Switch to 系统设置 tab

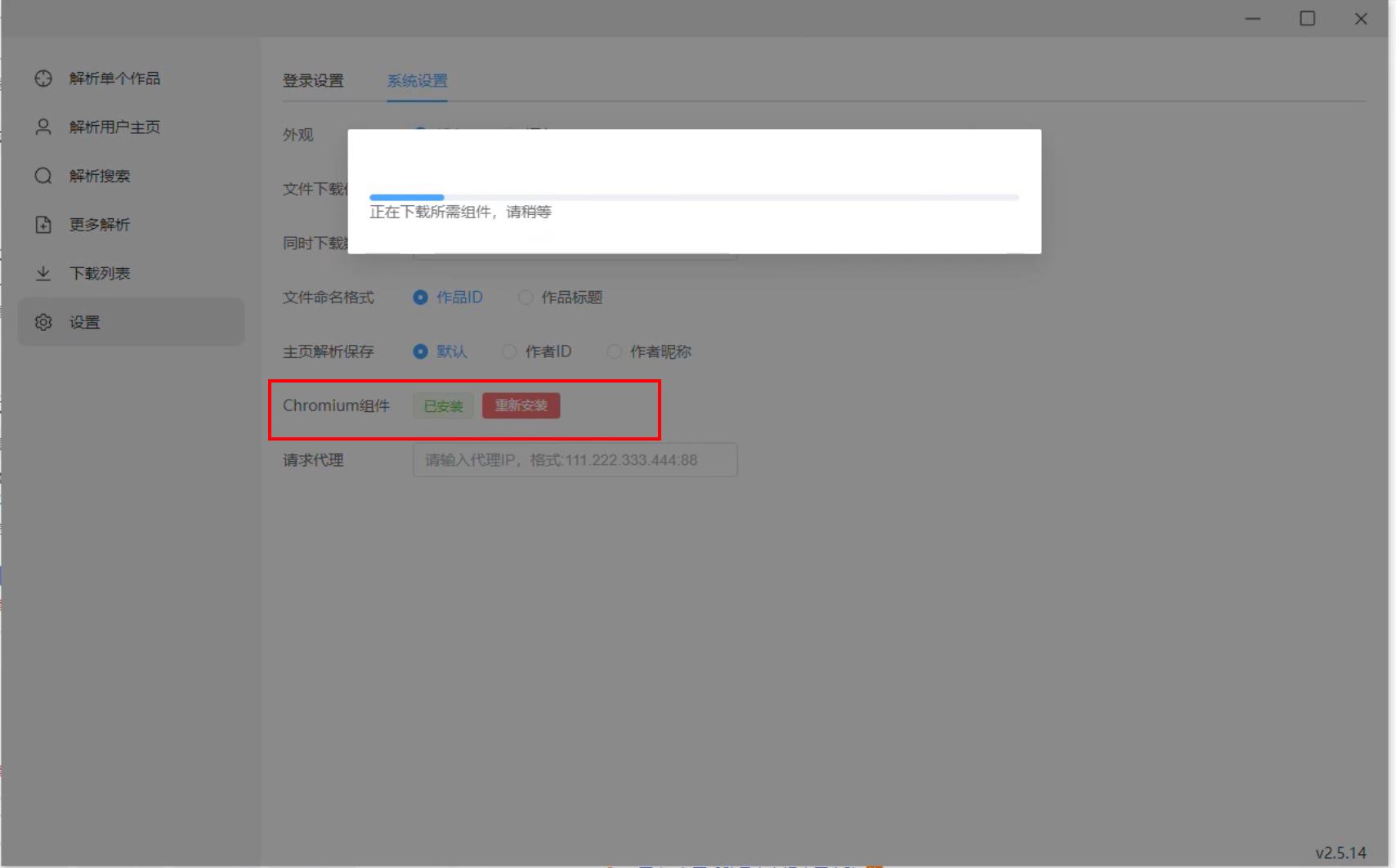click(x=417, y=81)
